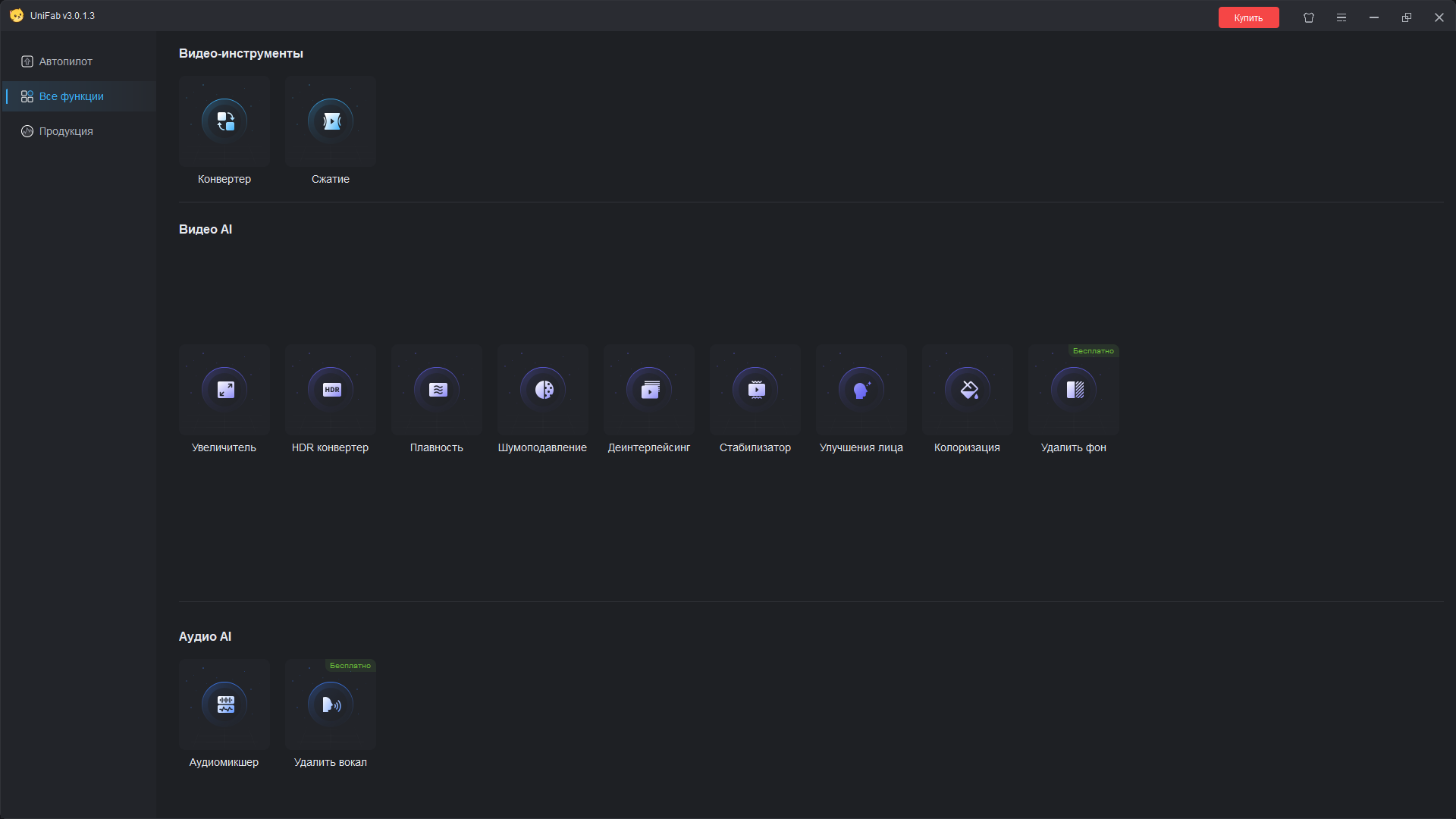
Task: Click the red Купить button
Action: click(1248, 17)
